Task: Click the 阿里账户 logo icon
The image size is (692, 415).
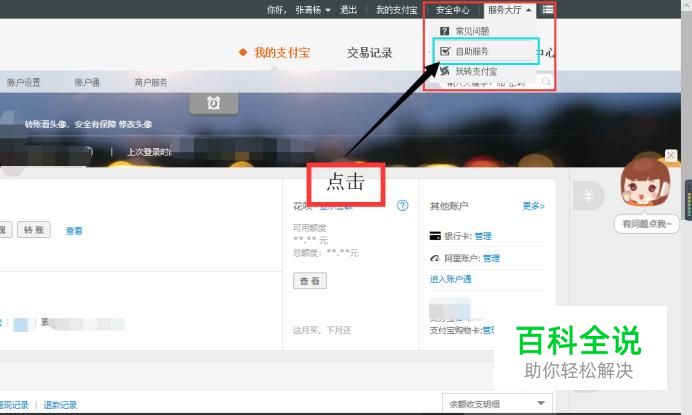Action: click(x=435, y=258)
